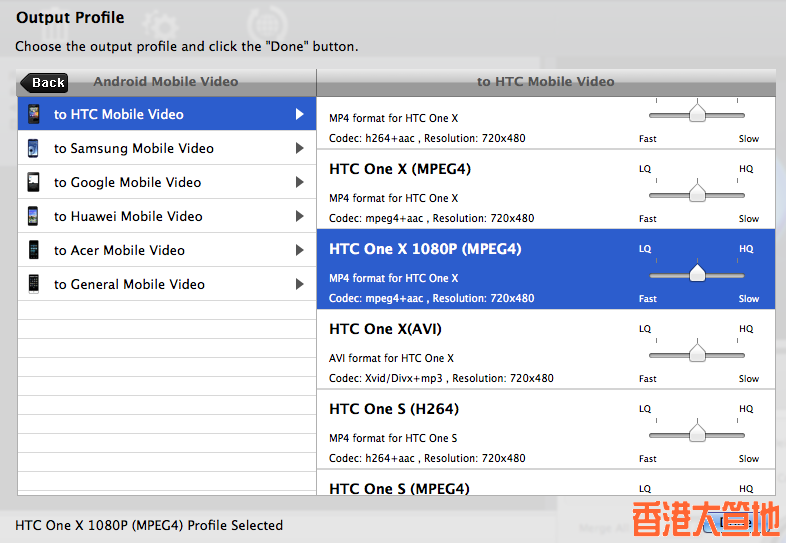Click HQ label of HTC One X(AVI)
The height and width of the screenshot is (543, 786).
[x=746, y=329]
